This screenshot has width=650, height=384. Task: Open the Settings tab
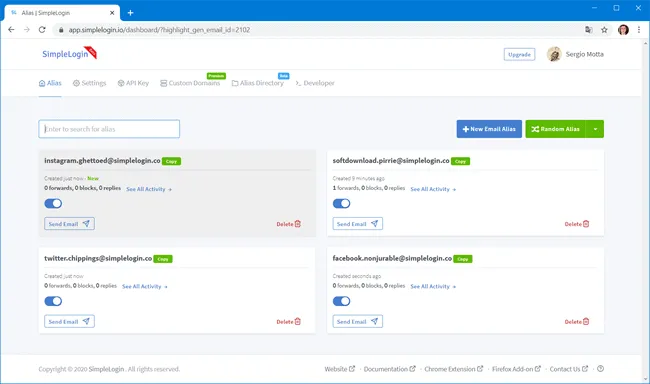[x=90, y=83]
